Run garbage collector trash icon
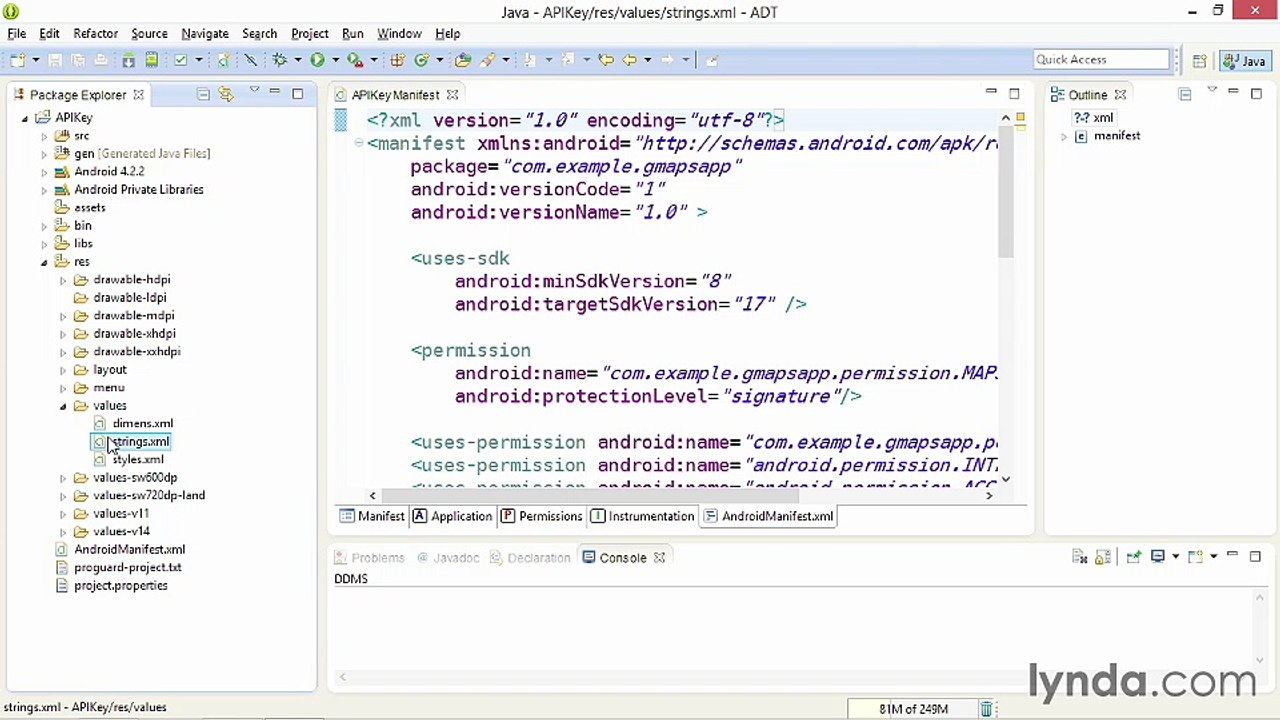Image resolution: width=1280 pixels, height=720 pixels. click(x=986, y=709)
